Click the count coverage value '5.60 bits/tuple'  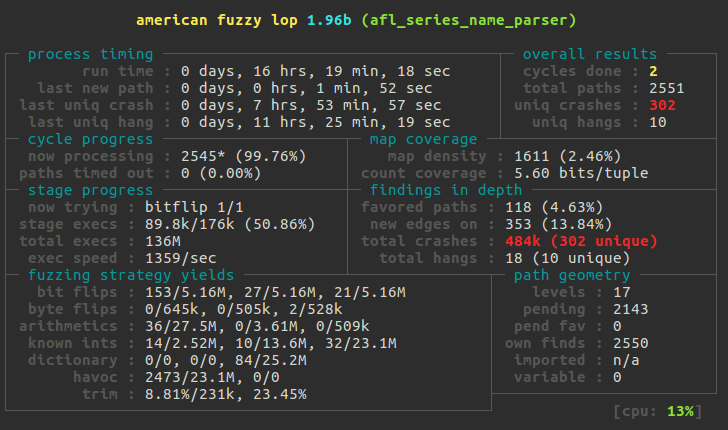[581, 173]
